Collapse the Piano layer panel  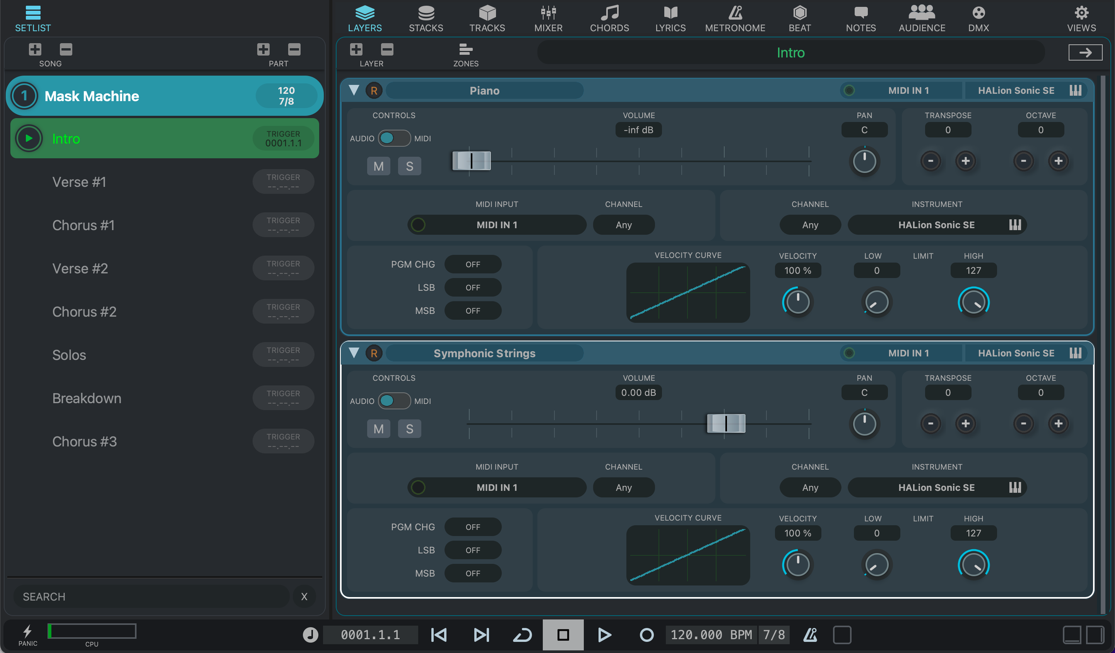[x=354, y=90]
